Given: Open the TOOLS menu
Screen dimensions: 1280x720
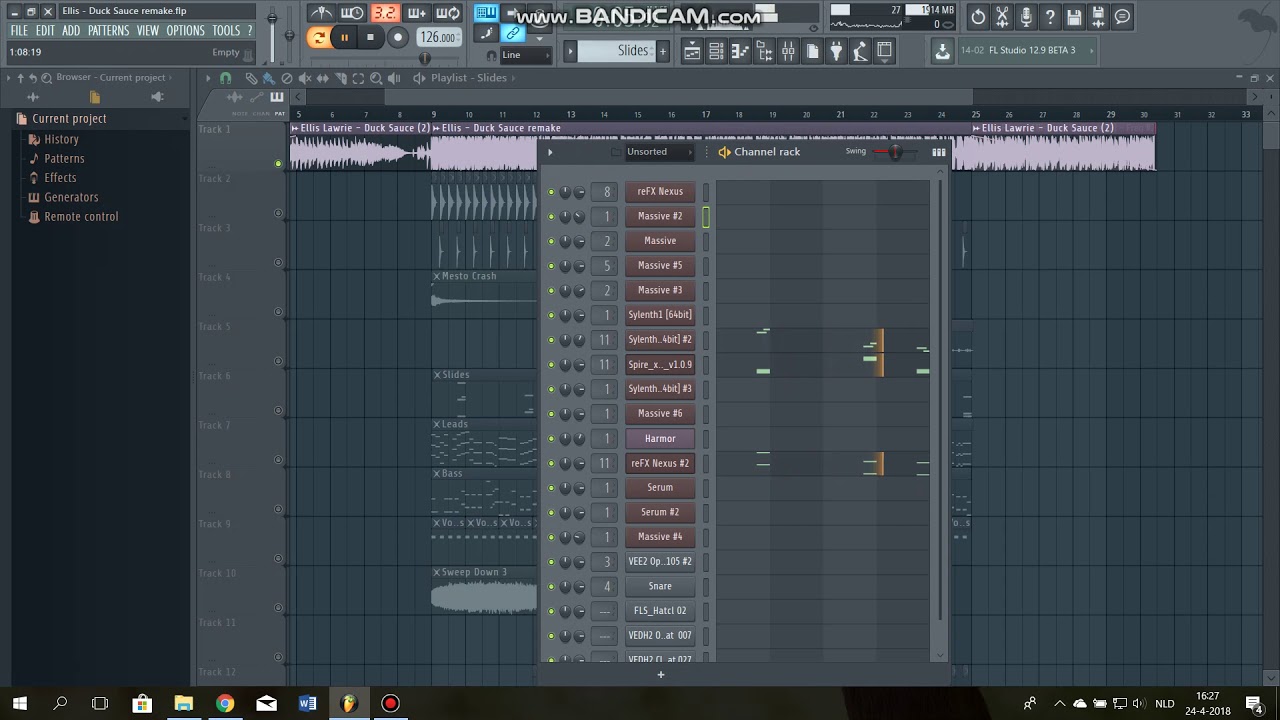Looking at the screenshot, I should pyautogui.click(x=226, y=31).
